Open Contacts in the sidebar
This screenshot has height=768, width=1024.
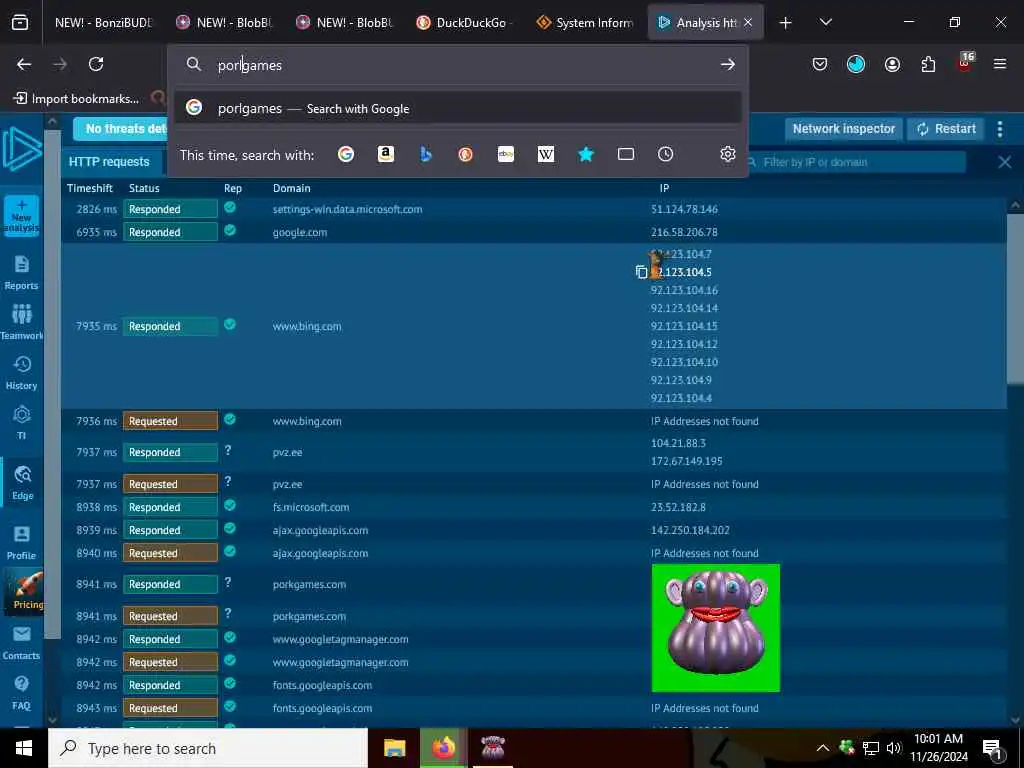[x=22, y=643]
